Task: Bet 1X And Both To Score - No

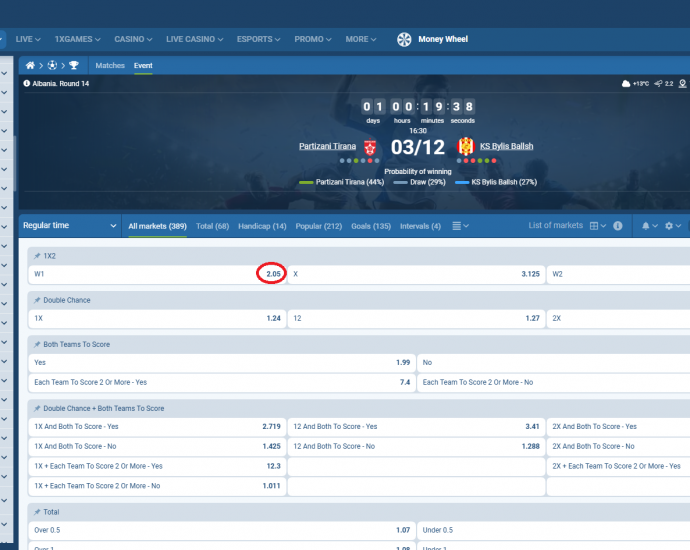Action: (158, 447)
